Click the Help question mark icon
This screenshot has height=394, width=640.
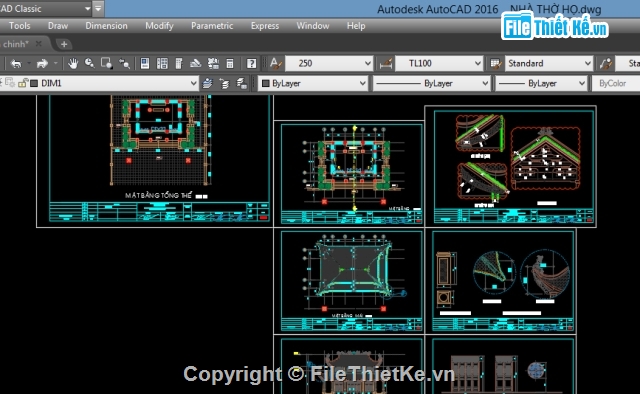pos(251,63)
